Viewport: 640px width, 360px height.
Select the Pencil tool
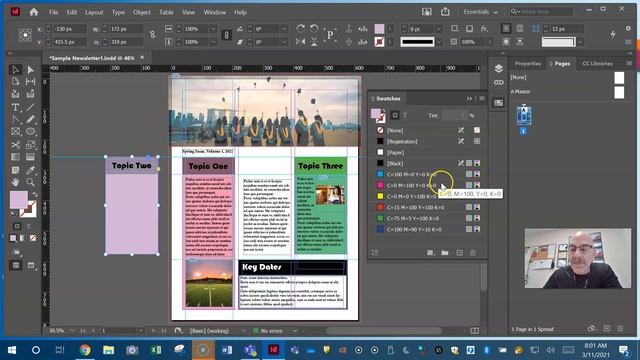(31, 120)
